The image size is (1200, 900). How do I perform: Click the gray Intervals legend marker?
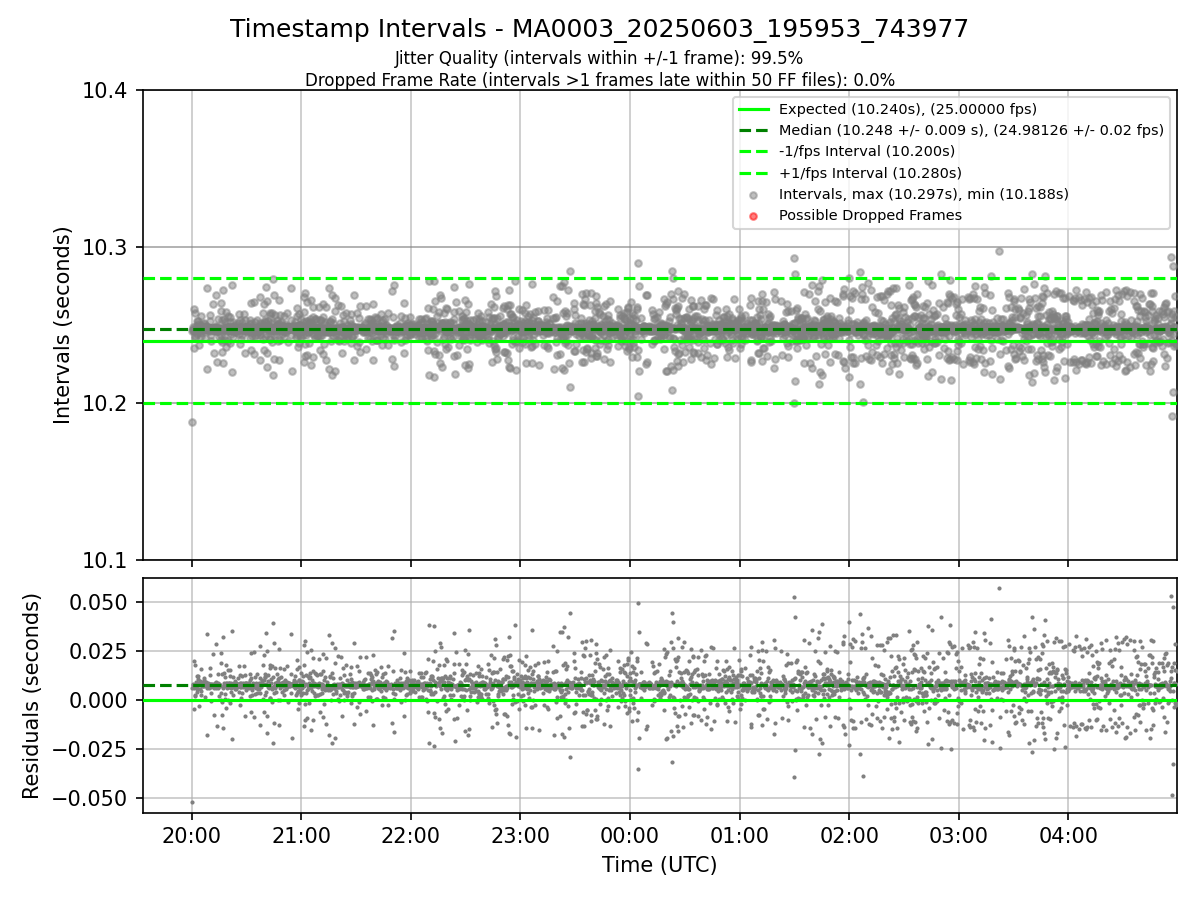[754, 195]
